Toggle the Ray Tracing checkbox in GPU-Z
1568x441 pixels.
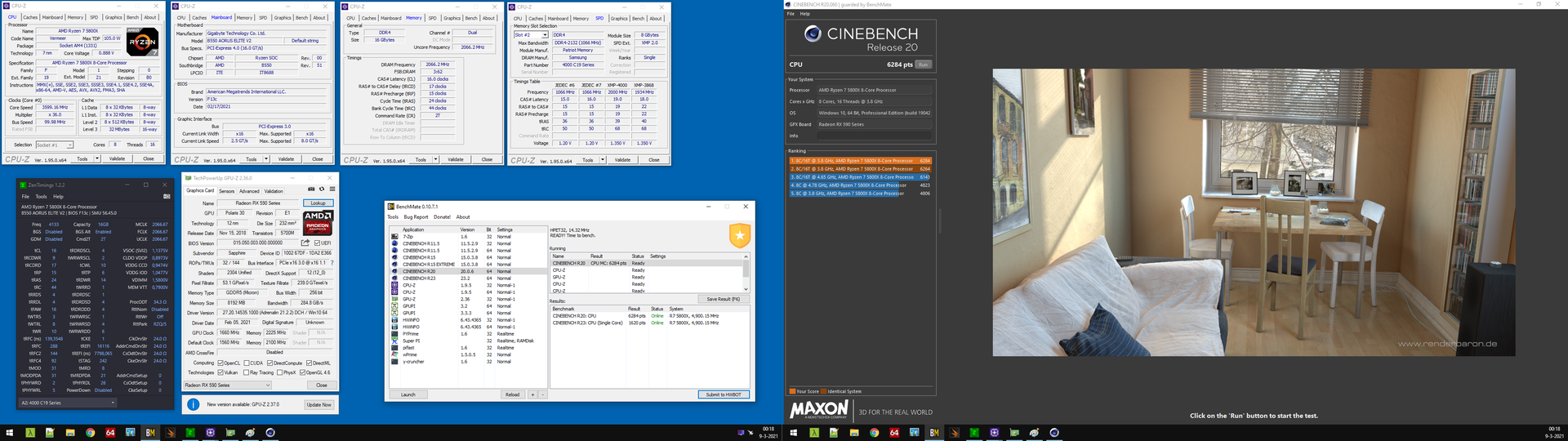(247, 372)
